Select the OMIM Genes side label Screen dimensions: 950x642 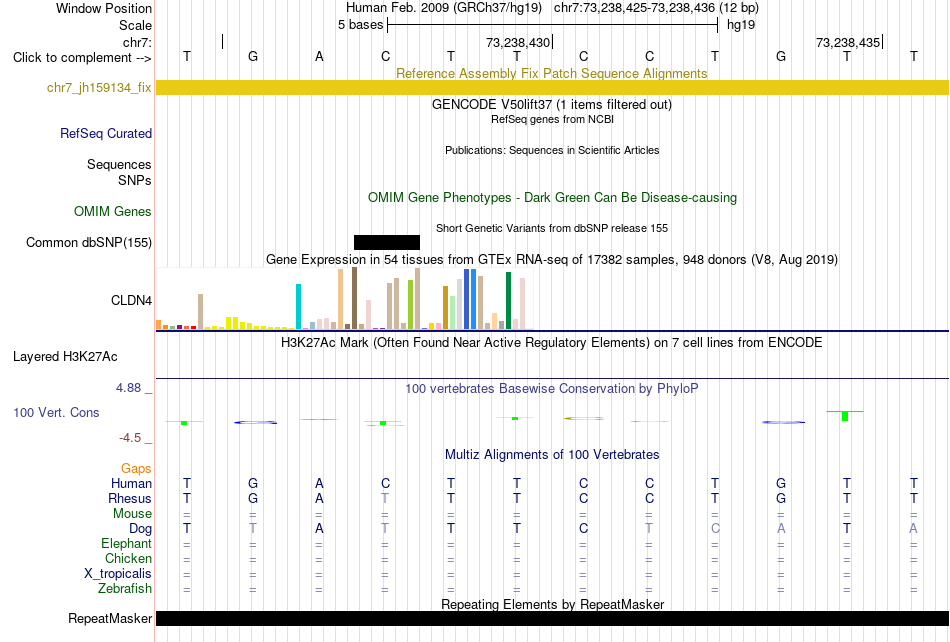pos(113,211)
